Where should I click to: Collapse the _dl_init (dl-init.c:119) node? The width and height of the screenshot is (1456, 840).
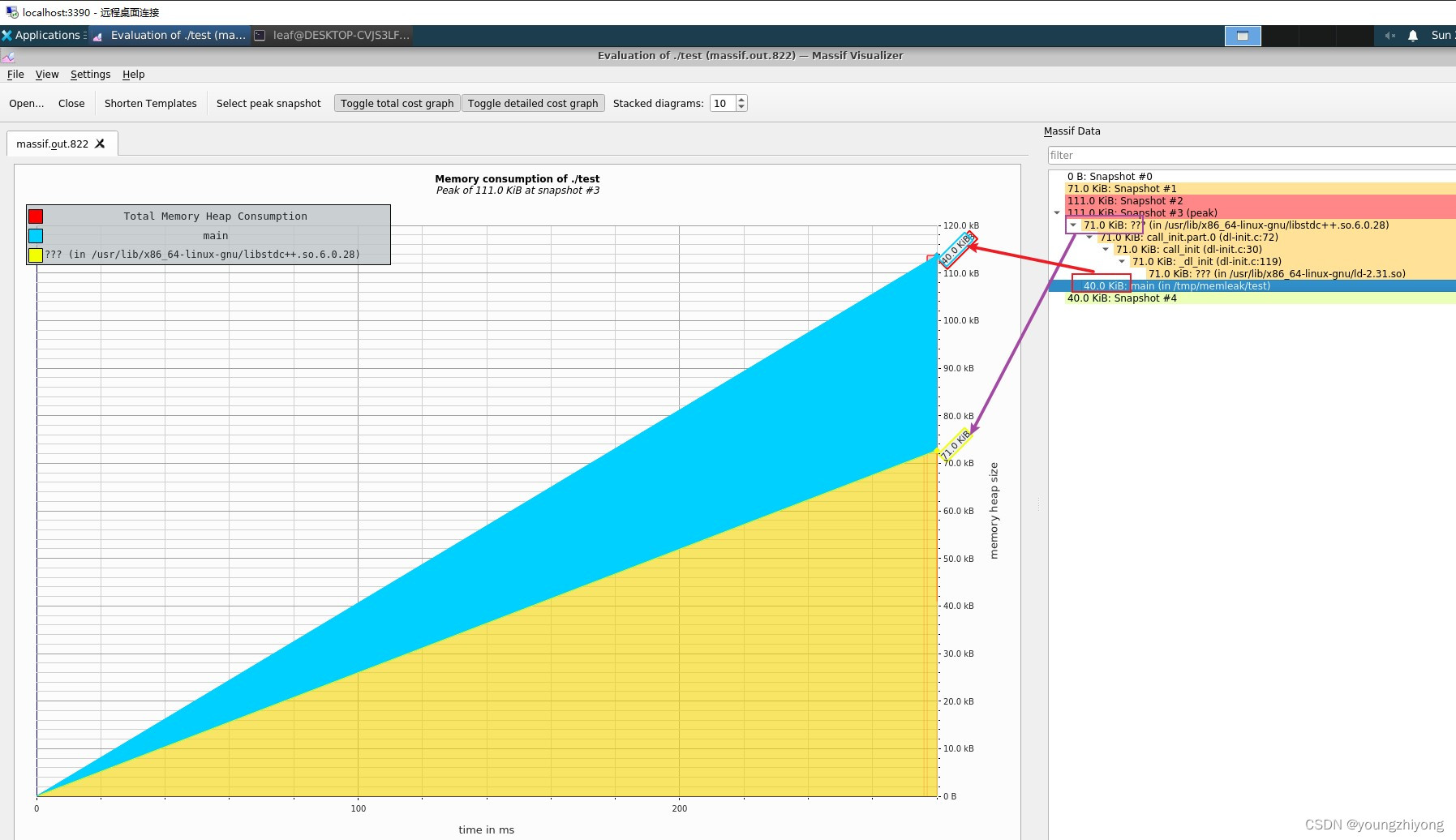pyautogui.click(x=1122, y=261)
